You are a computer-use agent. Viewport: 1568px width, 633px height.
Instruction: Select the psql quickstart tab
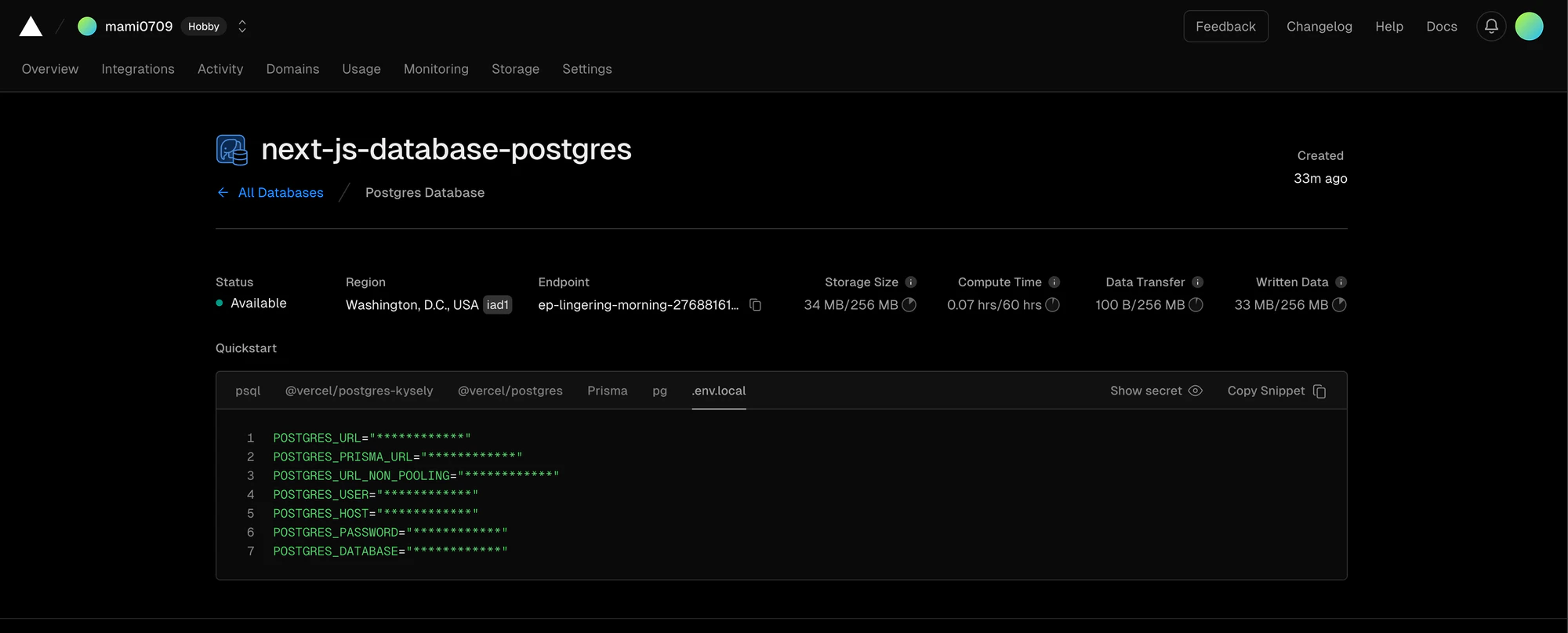(x=248, y=391)
